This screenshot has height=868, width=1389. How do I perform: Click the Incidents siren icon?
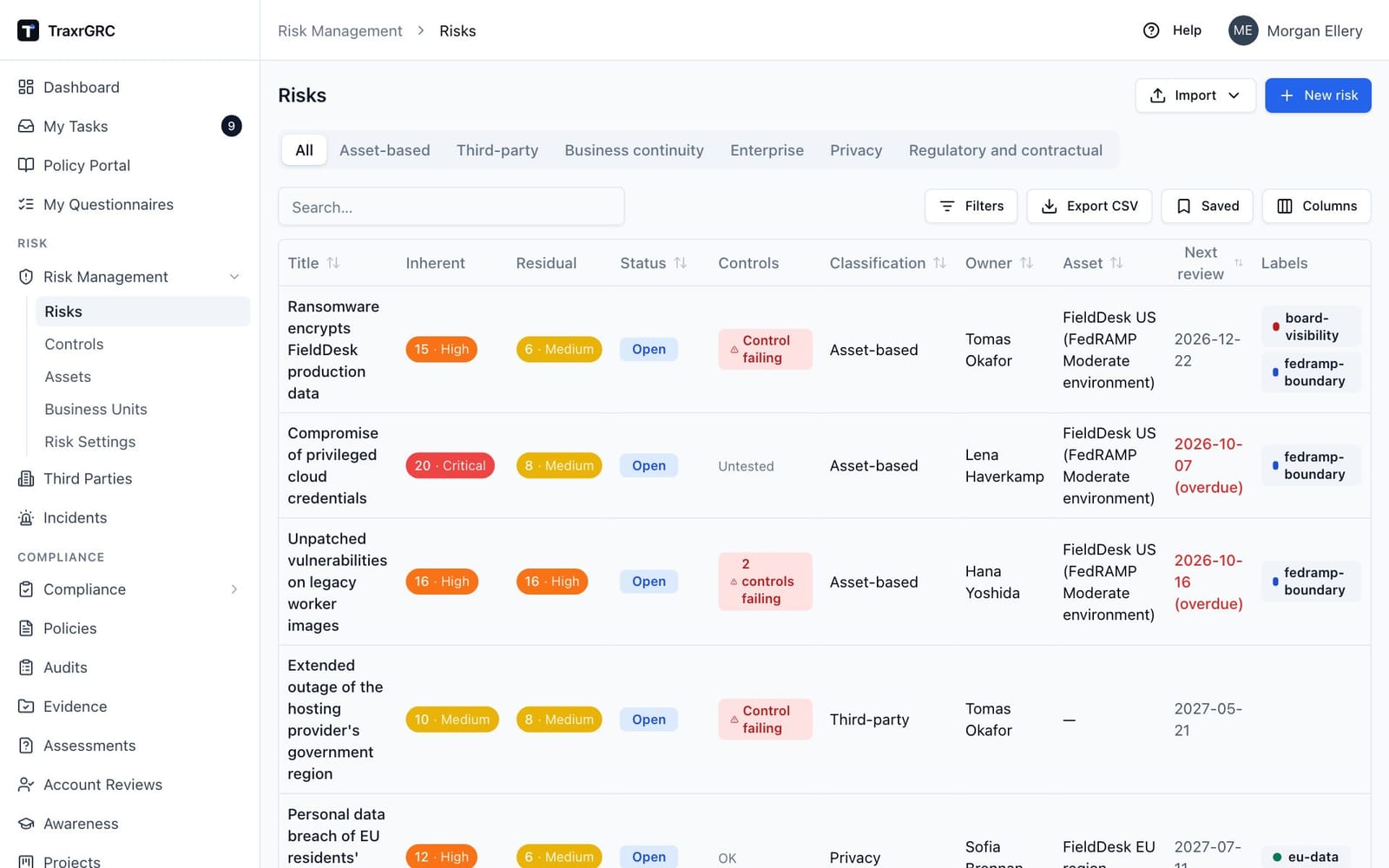26,517
